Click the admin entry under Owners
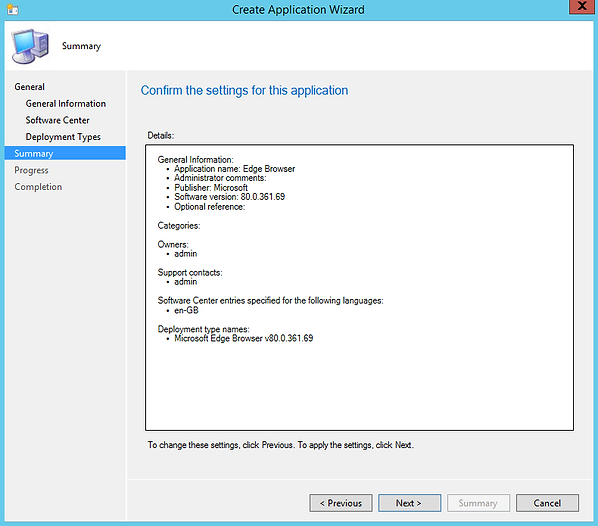 coord(186,254)
